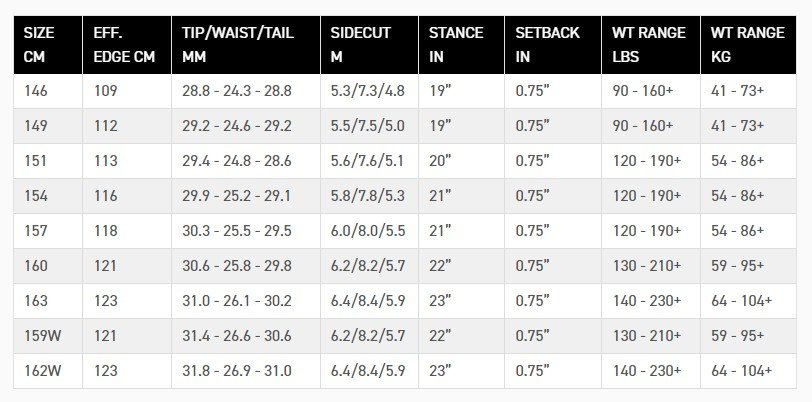Click the 29.4 - 24.8 - 28.6 cell
This screenshot has width=812, height=402.
coord(246,161)
